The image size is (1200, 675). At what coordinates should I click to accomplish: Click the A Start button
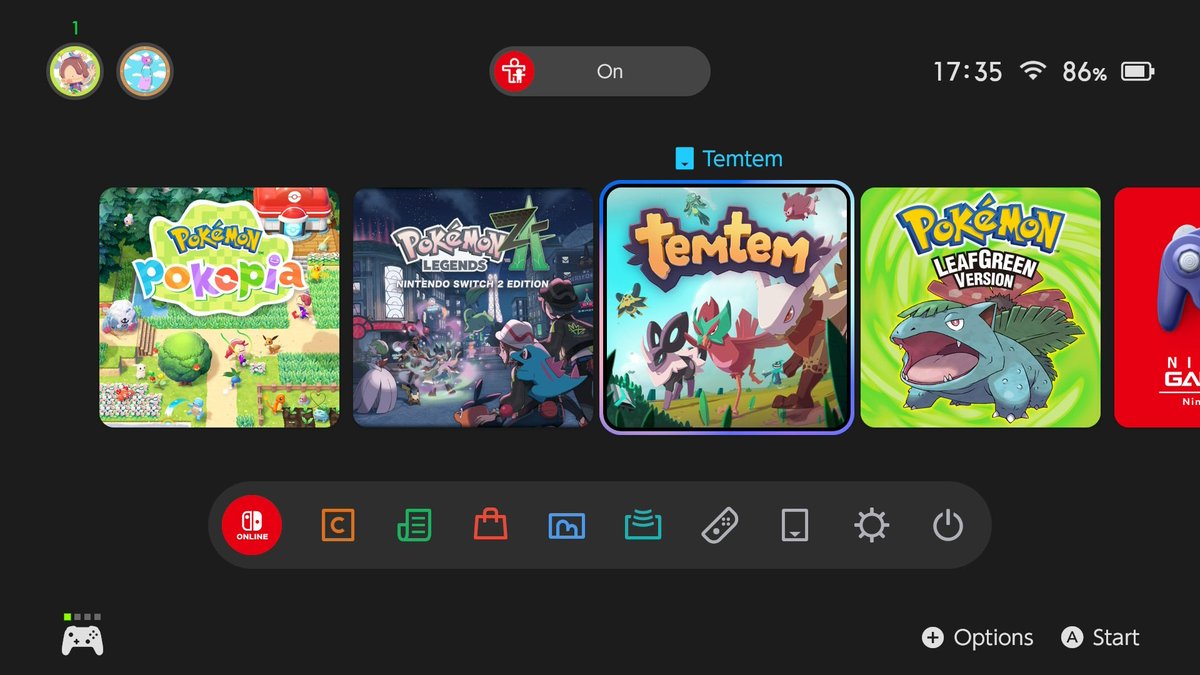(1100, 638)
